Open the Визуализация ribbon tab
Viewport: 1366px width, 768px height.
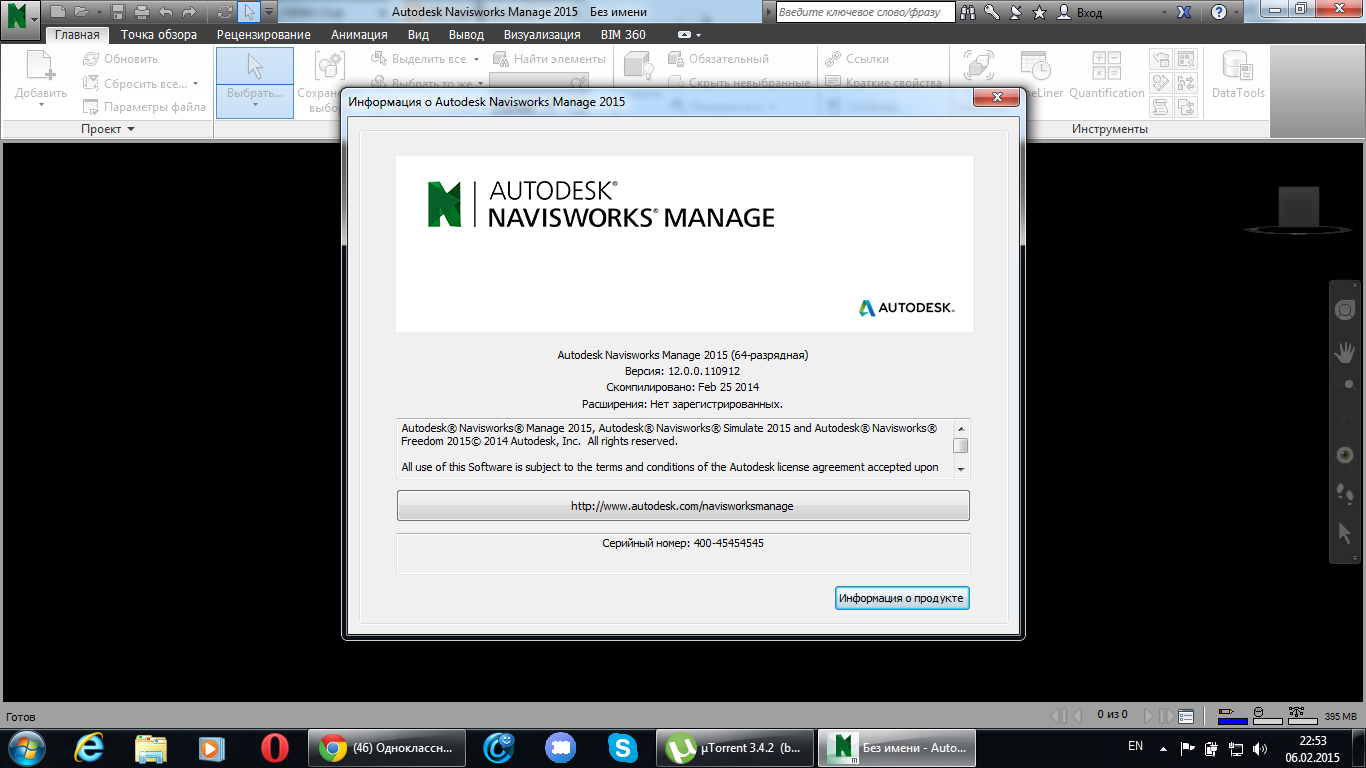point(542,34)
